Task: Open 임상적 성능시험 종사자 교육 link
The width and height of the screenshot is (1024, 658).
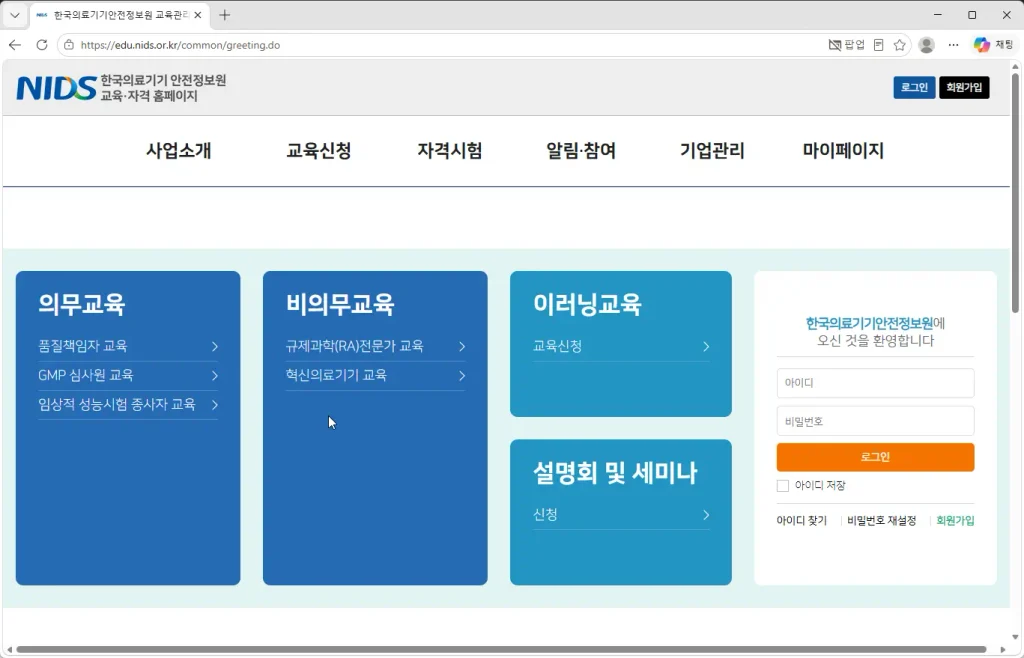Action: point(117,404)
